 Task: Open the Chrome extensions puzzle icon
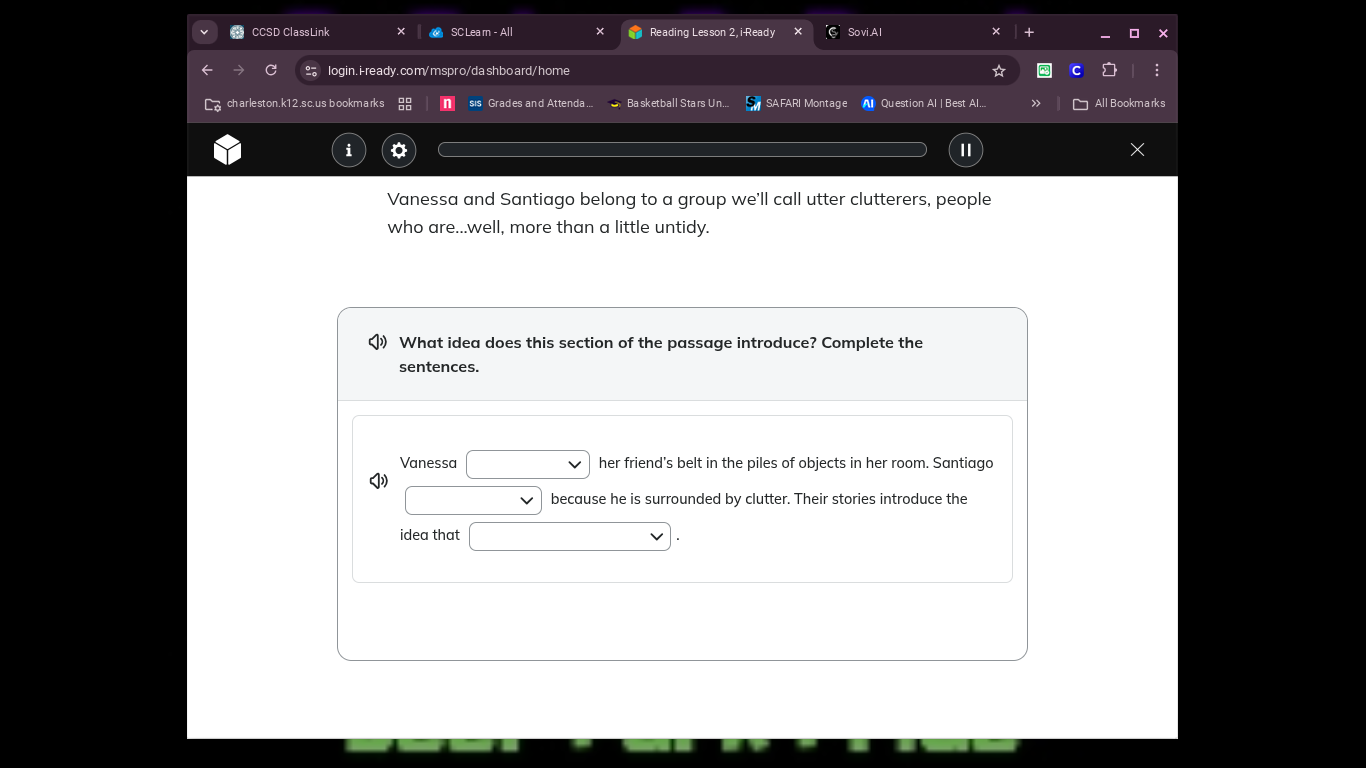pyautogui.click(x=1109, y=70)
